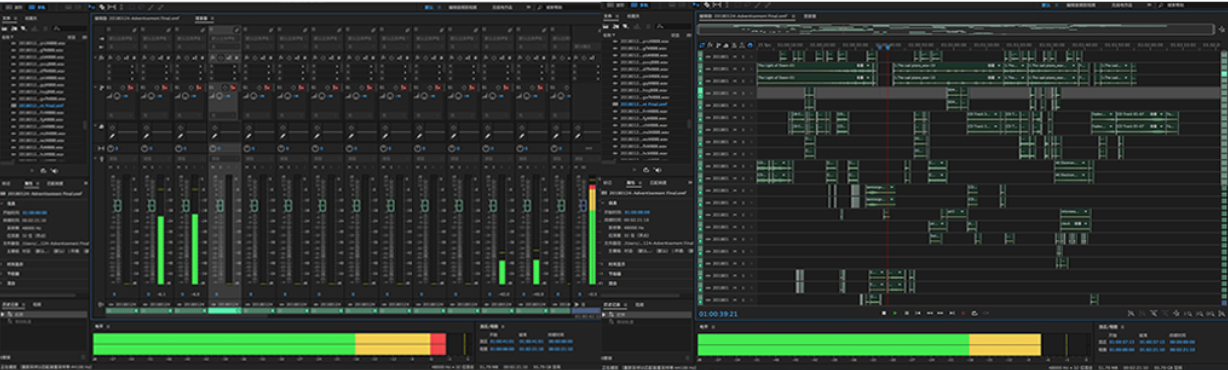Select the highlighted teal channel name label in mixer
The height and width of the screenshot is (370, 1228).
coord(225,310)
